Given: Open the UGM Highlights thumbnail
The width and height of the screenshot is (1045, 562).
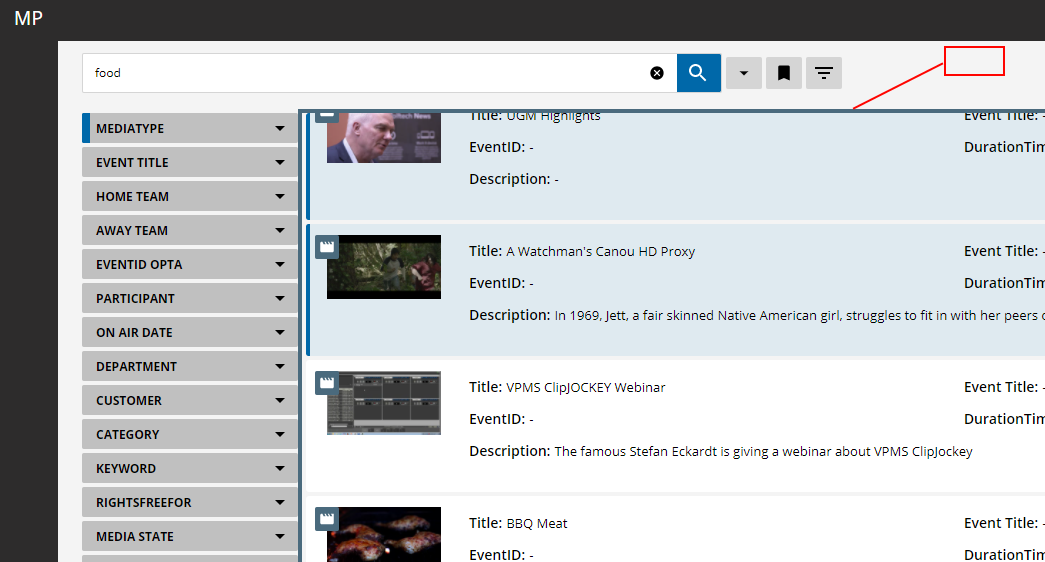Looking at the screenshot, I should point(384,136).
